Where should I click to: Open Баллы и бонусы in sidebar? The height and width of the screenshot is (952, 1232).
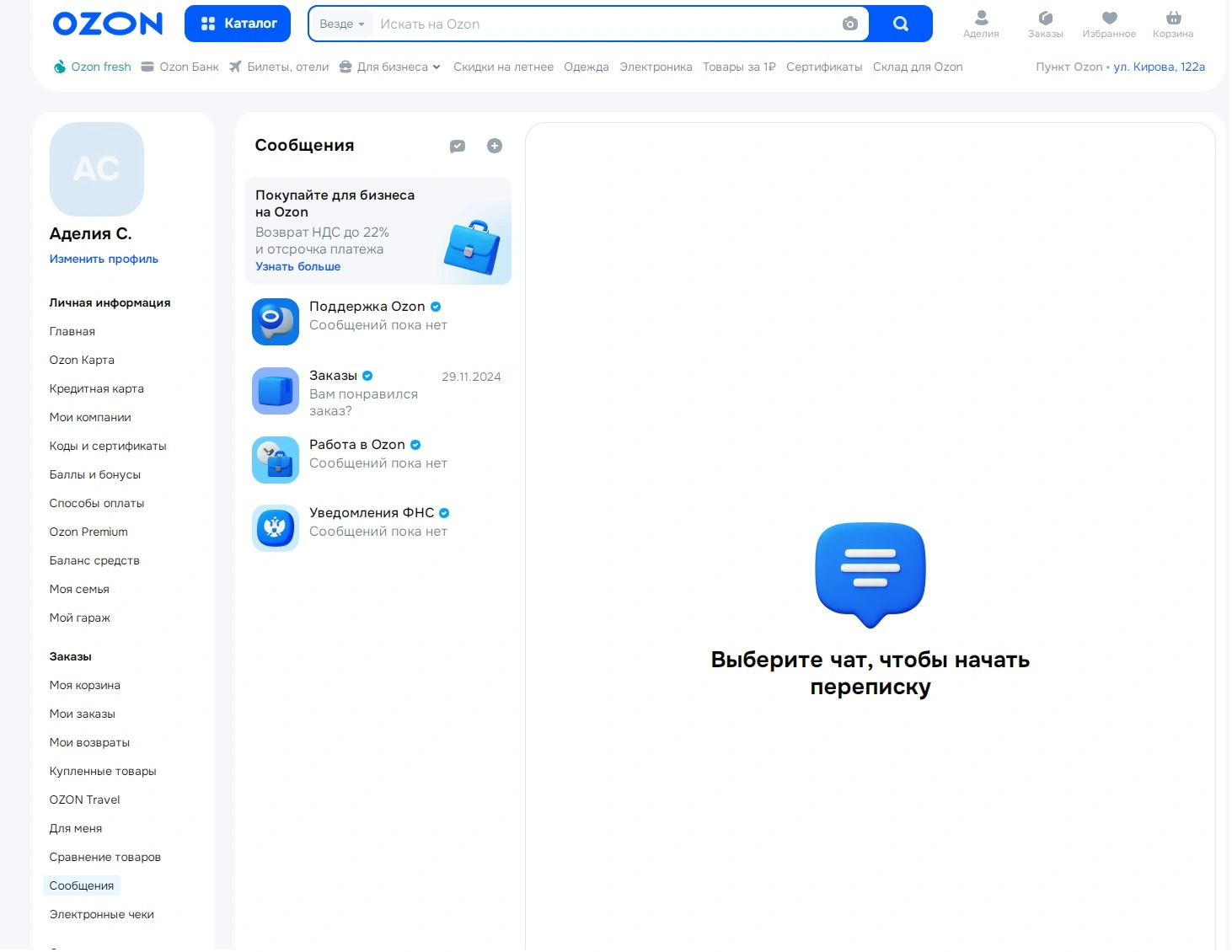[x=95, y=474]
